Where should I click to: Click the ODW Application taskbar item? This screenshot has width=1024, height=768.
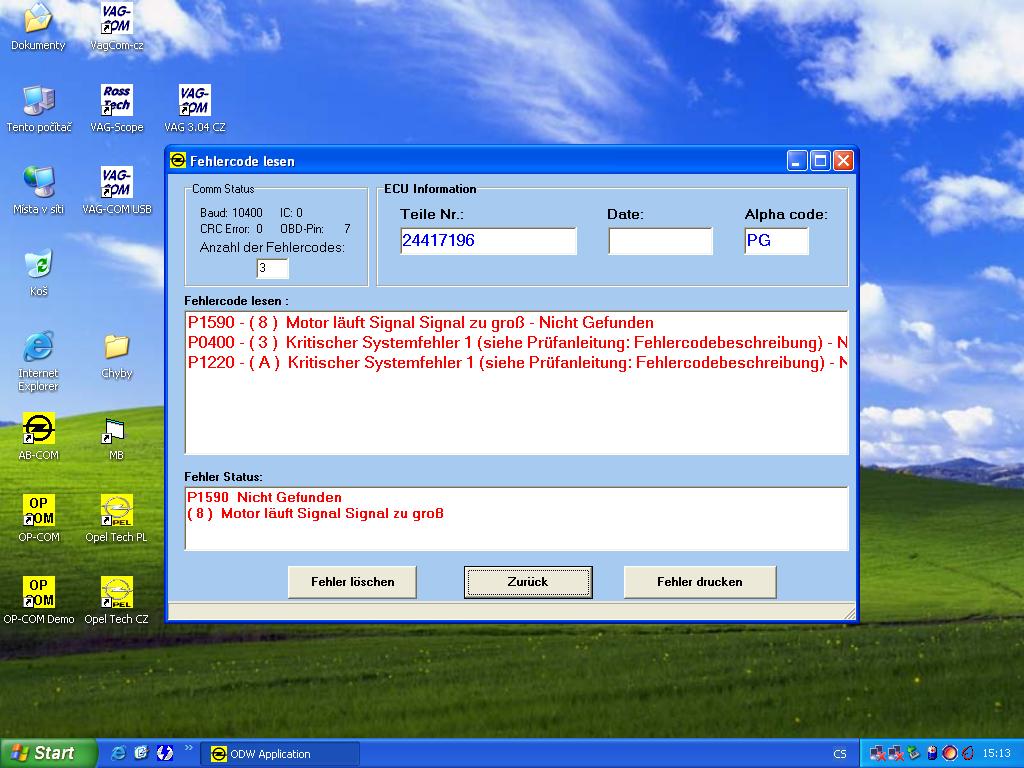pos(280,754)
